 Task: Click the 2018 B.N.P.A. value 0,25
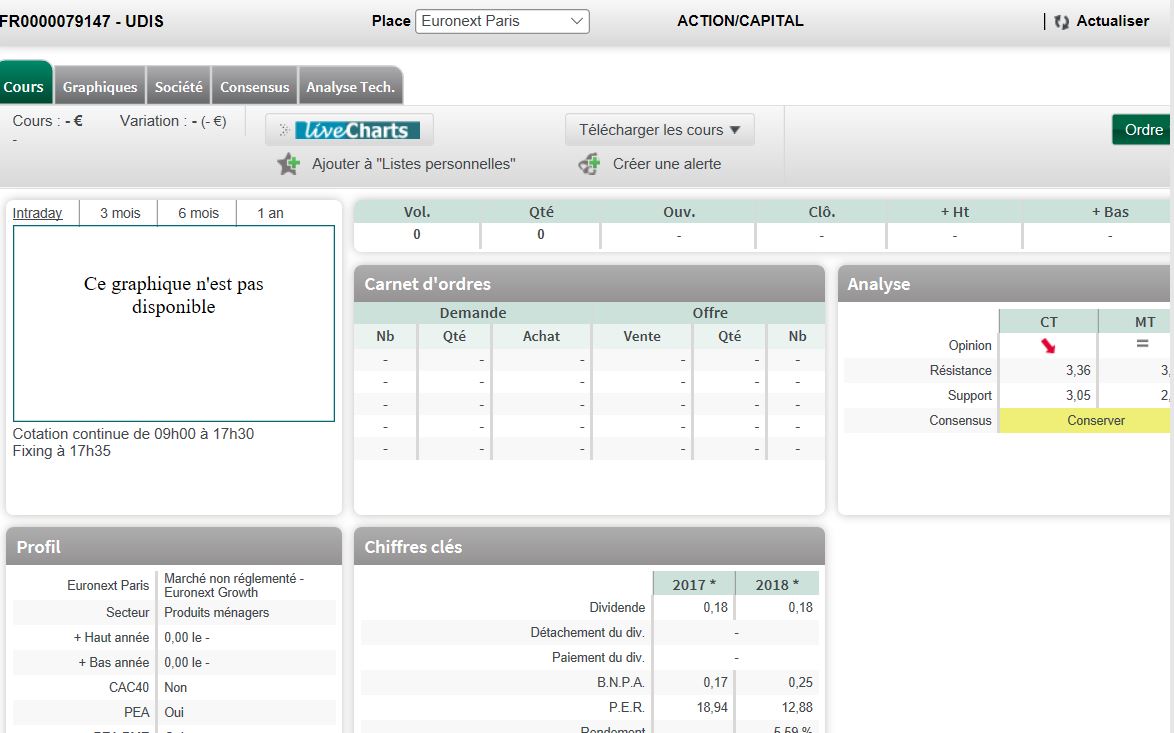[x=800, y=682]
